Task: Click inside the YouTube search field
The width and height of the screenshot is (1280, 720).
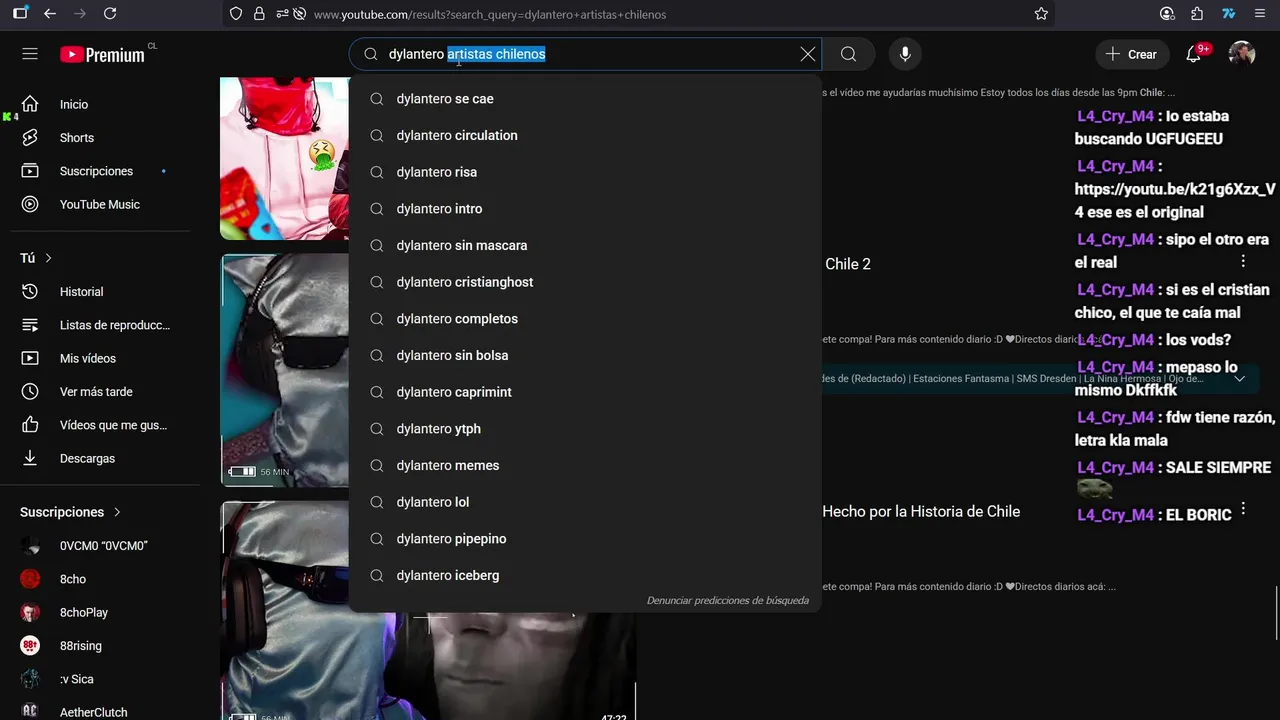Action: tap(585, 54)
